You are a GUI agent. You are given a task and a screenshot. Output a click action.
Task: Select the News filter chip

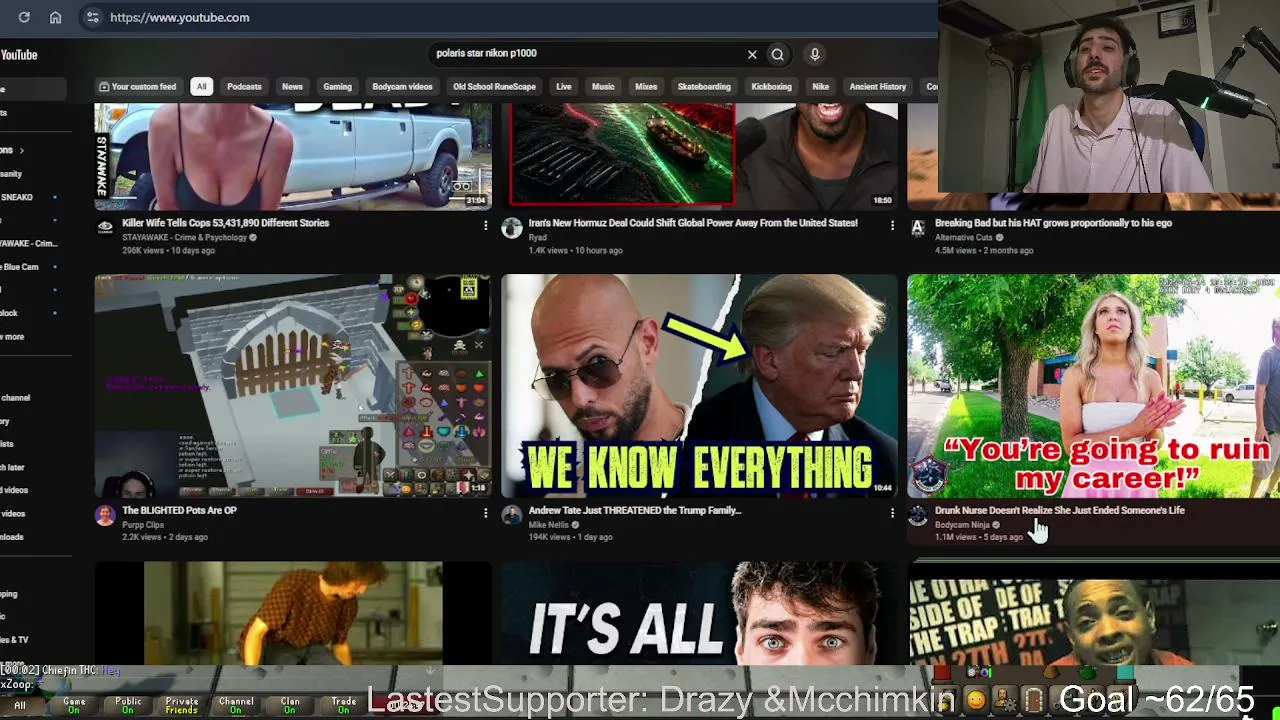tap(292, 87)
